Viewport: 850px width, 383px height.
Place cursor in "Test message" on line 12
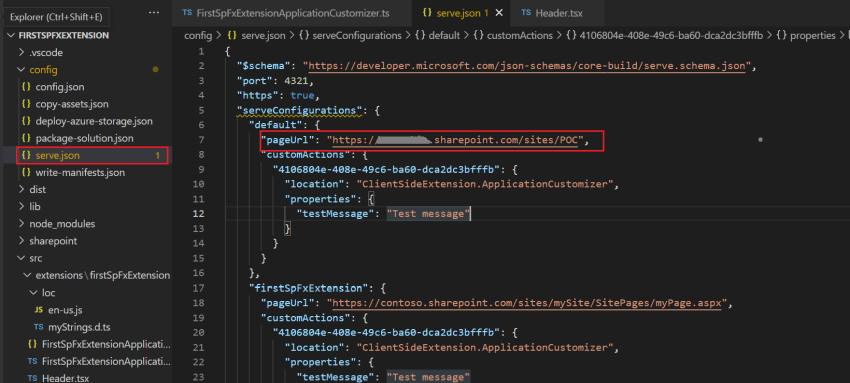(428, 213)
